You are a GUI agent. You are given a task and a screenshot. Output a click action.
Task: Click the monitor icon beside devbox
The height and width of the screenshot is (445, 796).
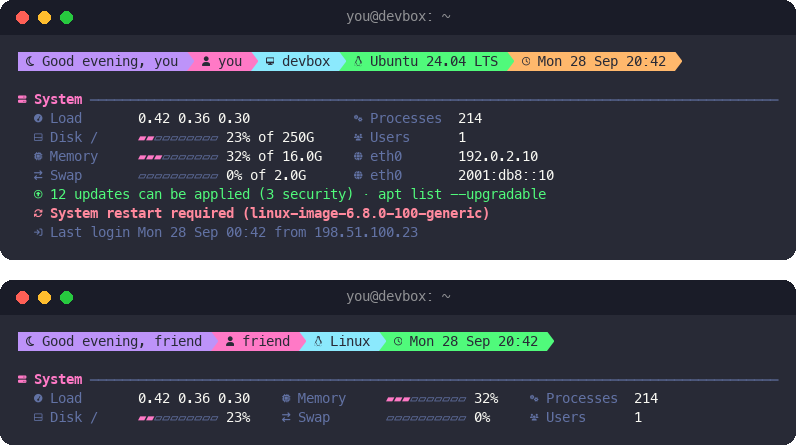[270, 61]
